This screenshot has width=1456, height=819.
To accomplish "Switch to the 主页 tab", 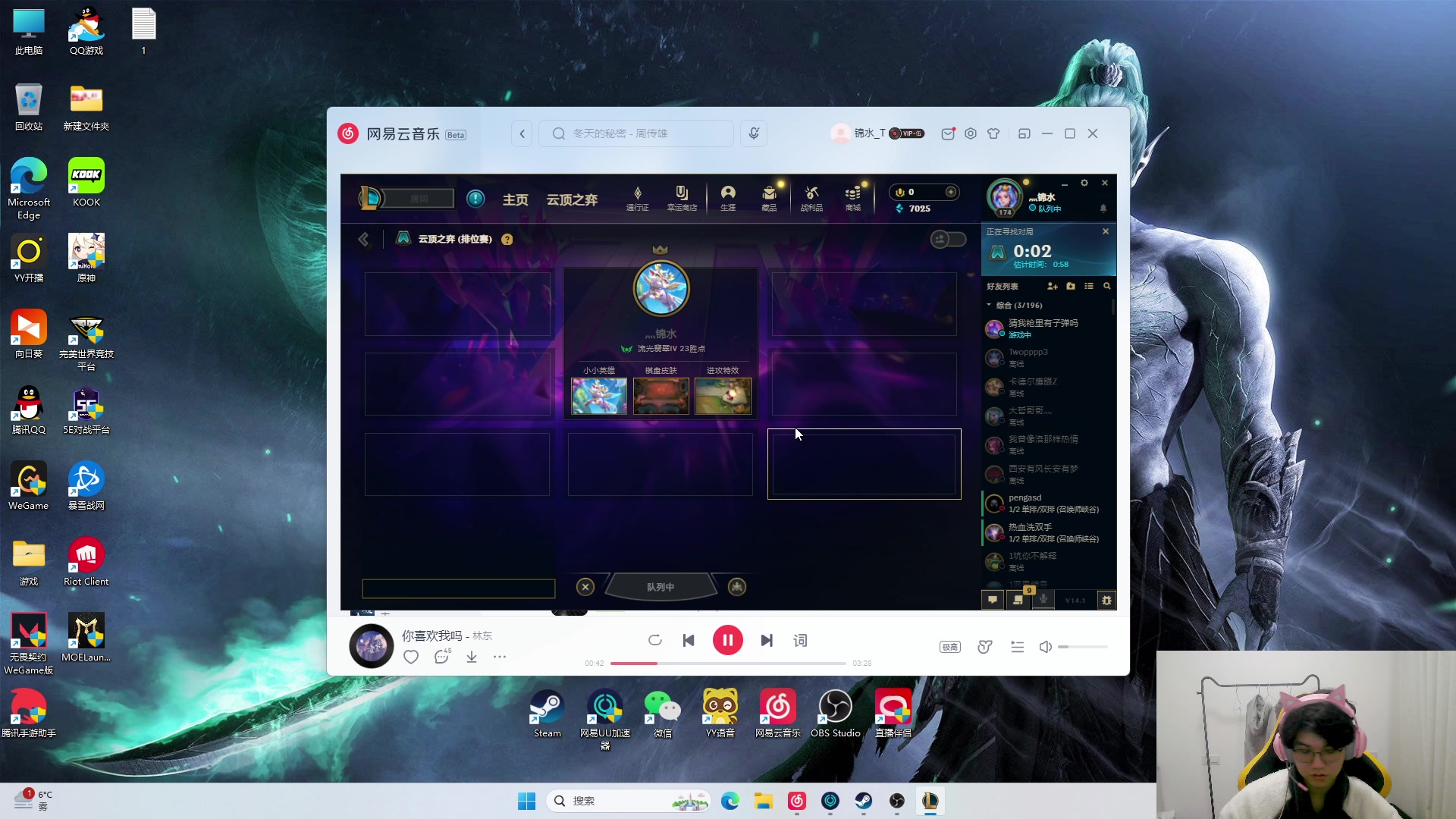I will [x=515, y=199].
